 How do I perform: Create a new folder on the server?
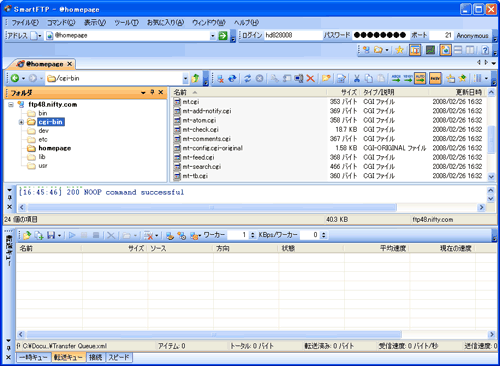pos(326,78)
